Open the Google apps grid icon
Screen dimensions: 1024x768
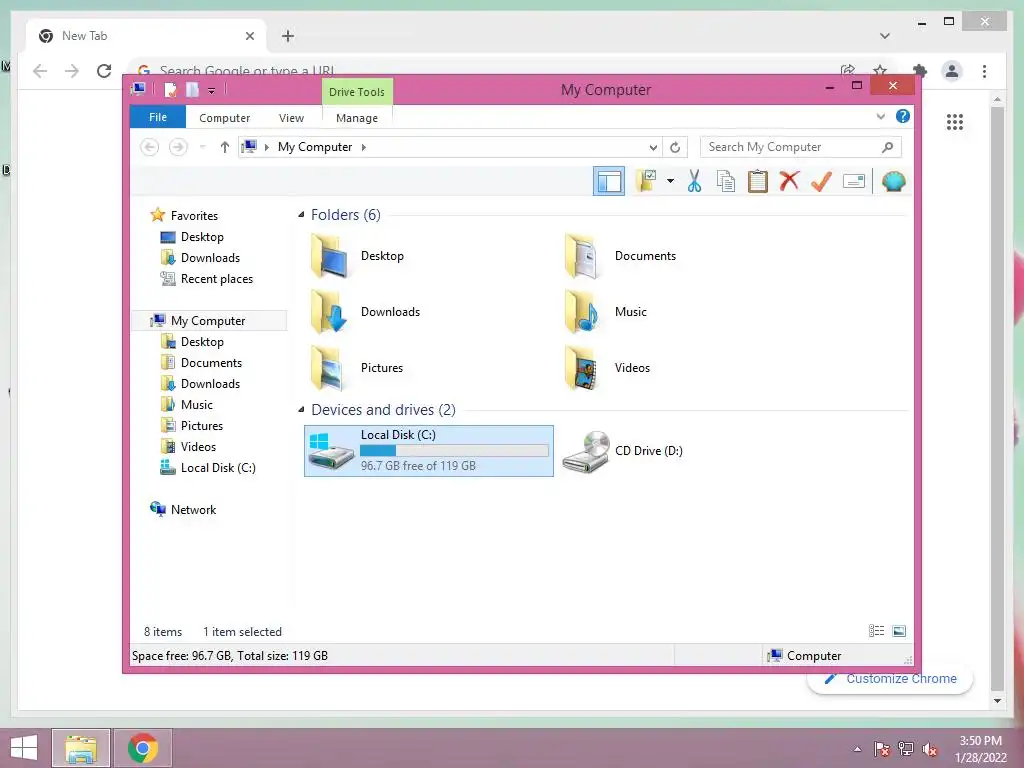point(955,121)
